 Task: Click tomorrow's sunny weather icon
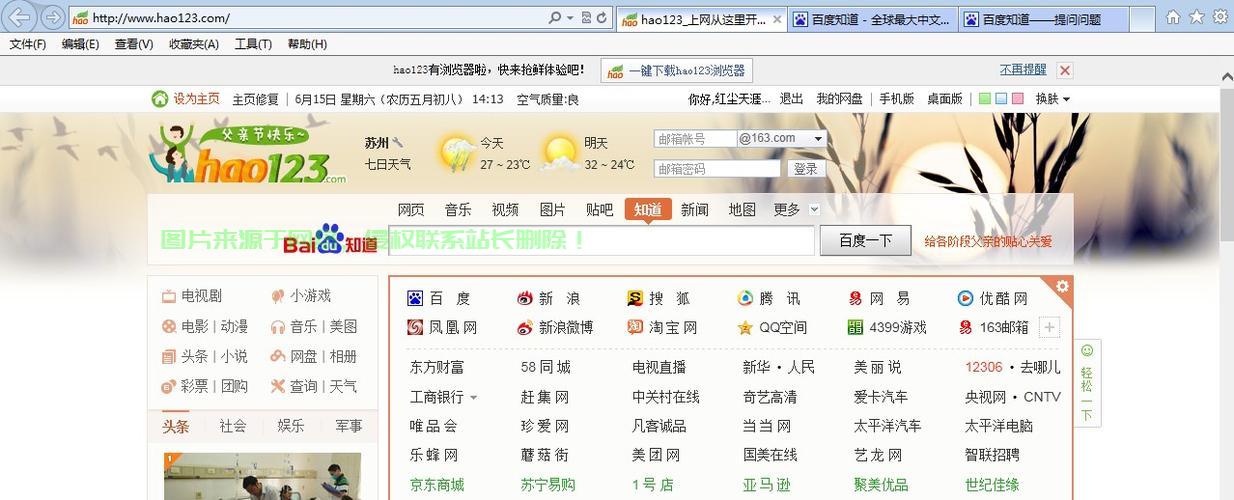coord(561,153)
